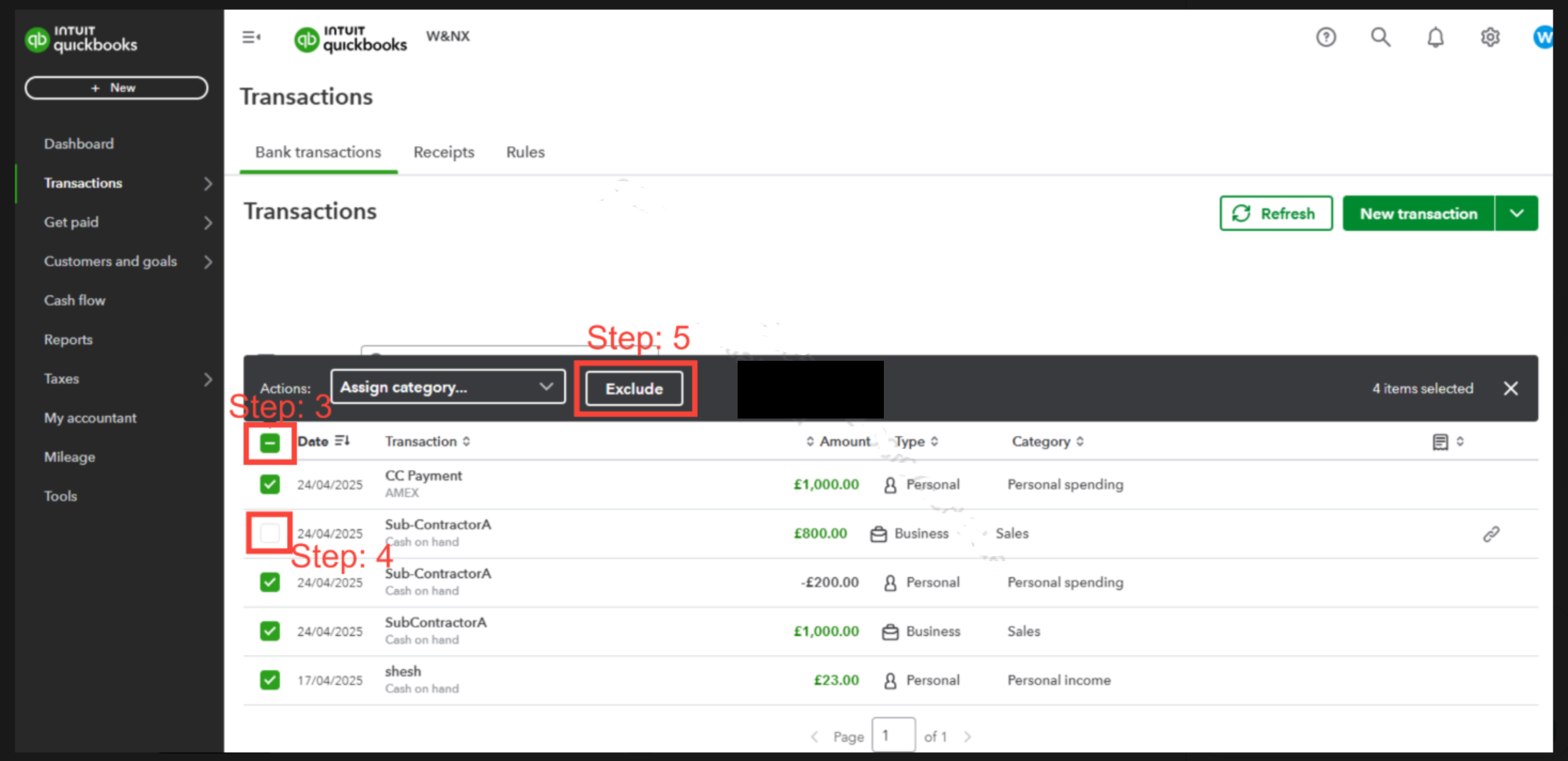Switch to the Receipts tab
The image size is (1568, 761).
pos(443,152)
